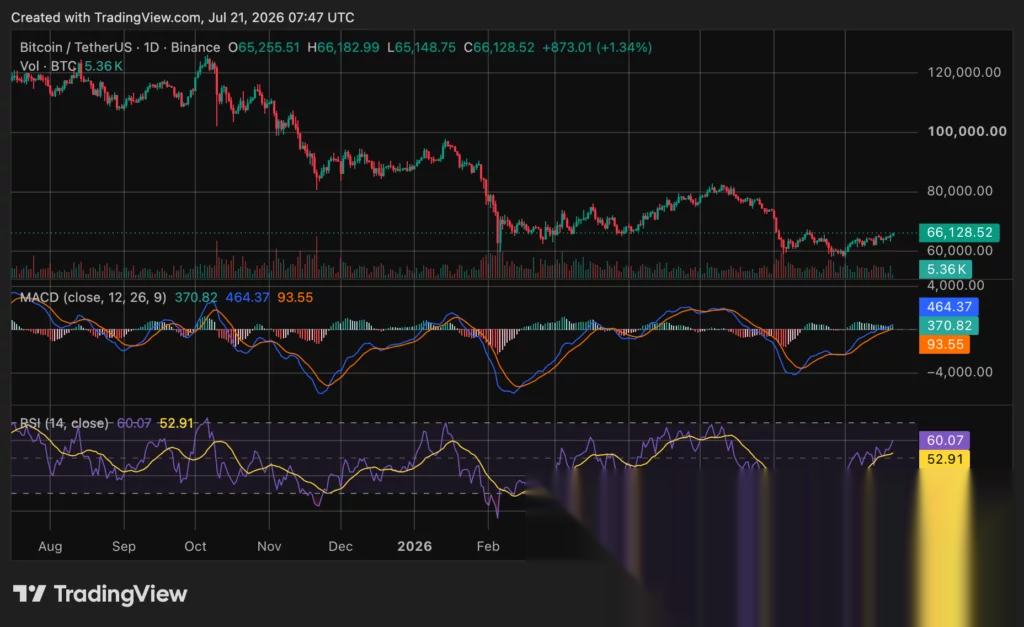Click the 5.36 K volume axis label

coord(946,269)
